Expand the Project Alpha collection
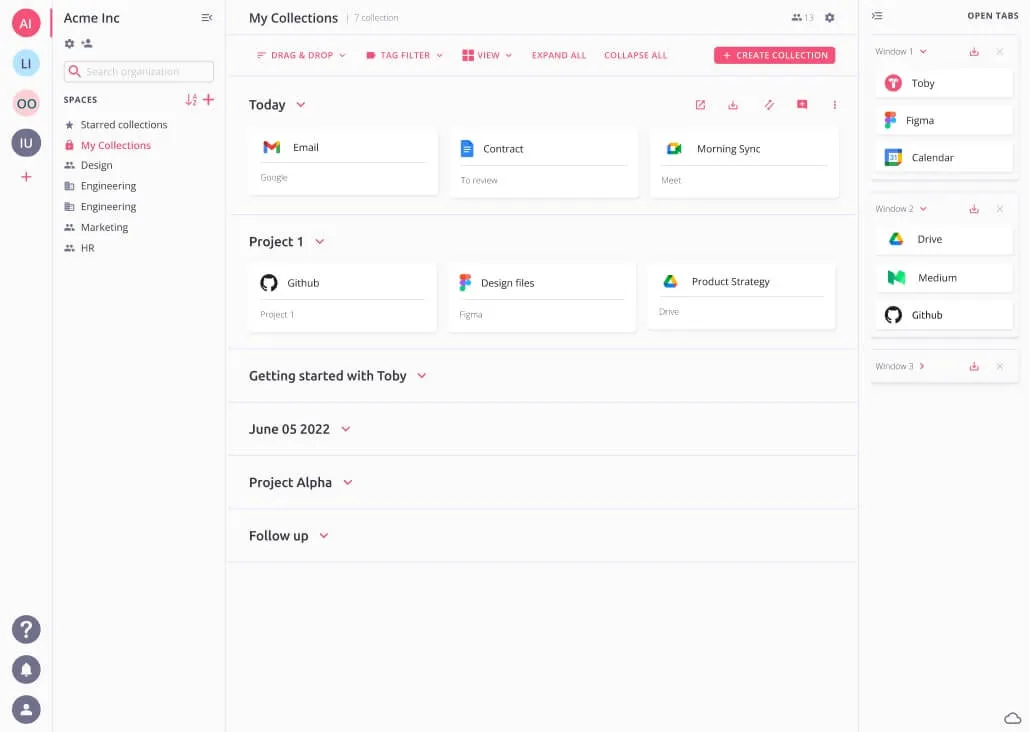The image size is (1030, 732). click(347, 482)
